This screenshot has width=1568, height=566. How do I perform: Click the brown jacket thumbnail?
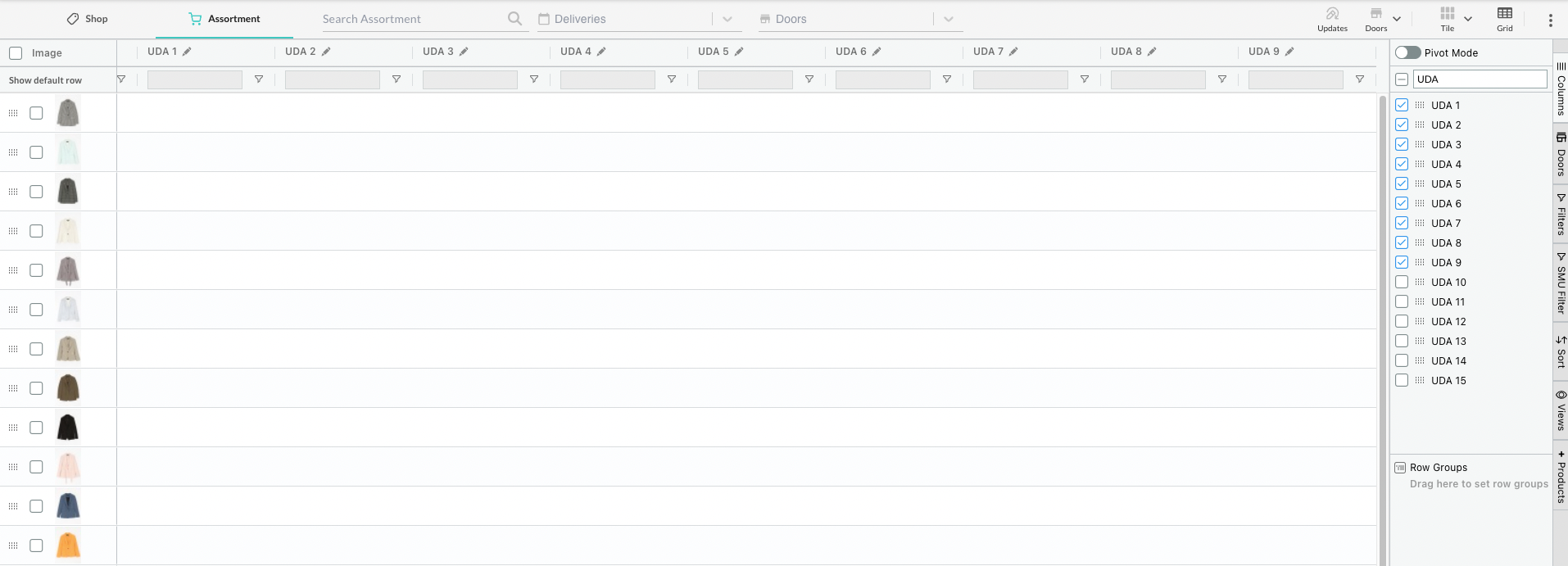click(x=68, y=388)
